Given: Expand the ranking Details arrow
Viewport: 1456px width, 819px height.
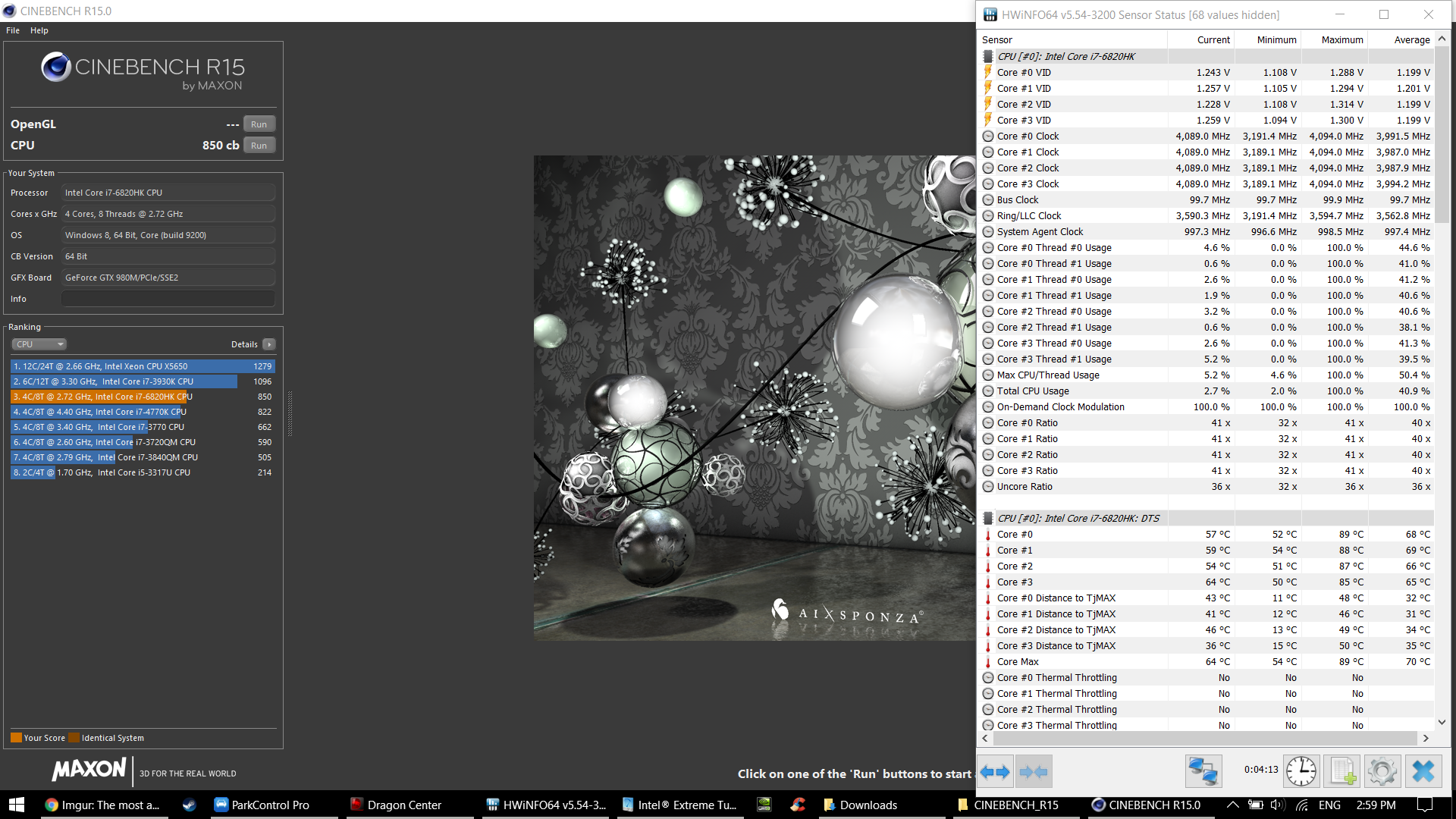Looking at the screenshot, I should [x=269, y=344].
